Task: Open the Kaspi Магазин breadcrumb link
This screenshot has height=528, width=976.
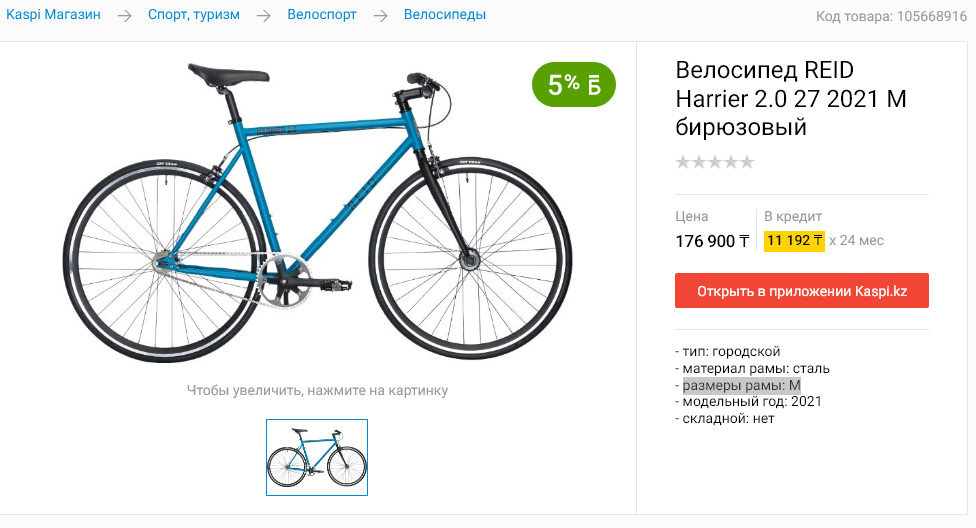Action: coord(53,15)
